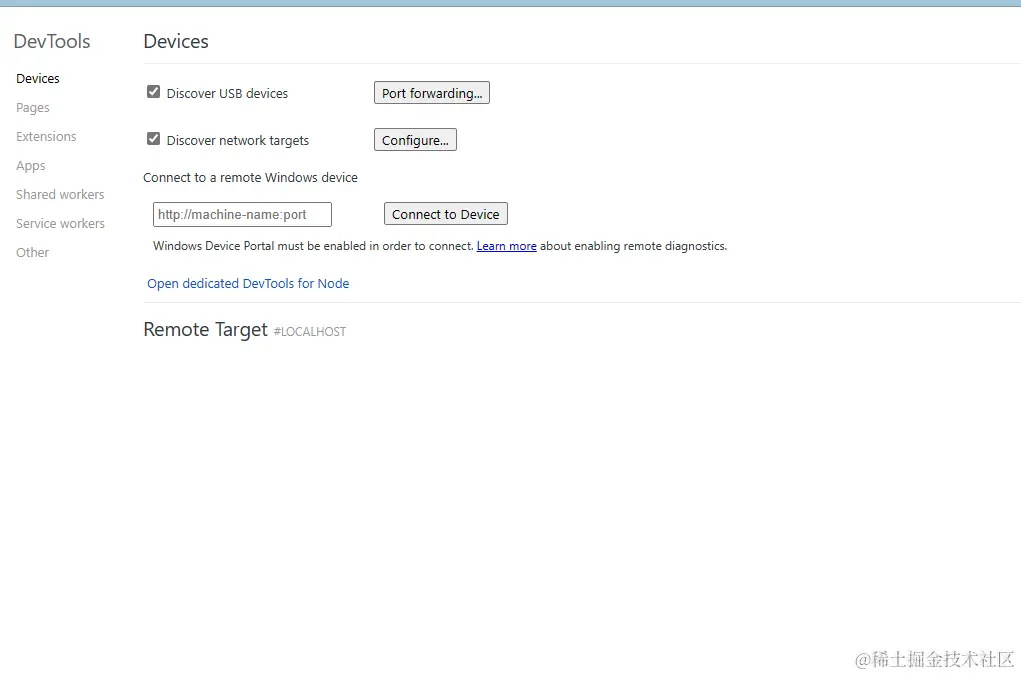
Task: Switch to the Pages section
Action: pyautogui.click(x=33, y=107)
